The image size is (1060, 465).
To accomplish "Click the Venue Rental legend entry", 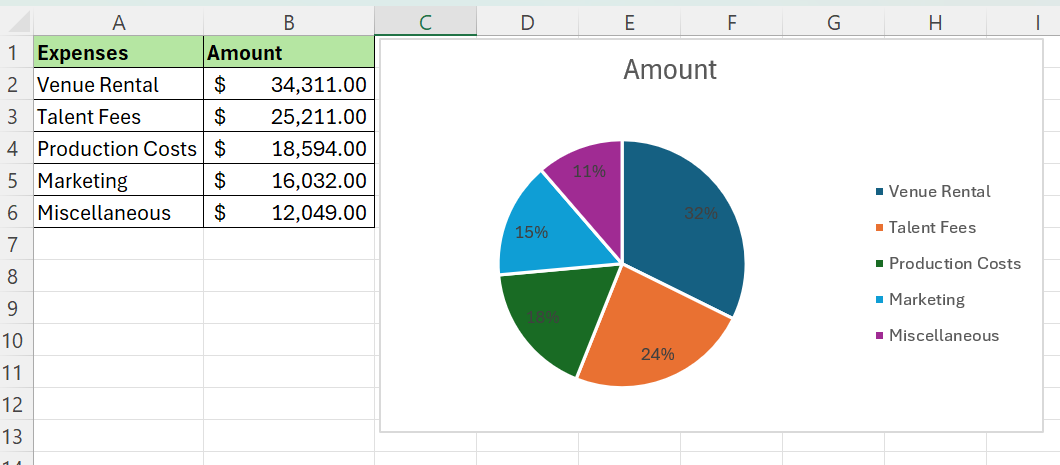I will tap(939, 191).
